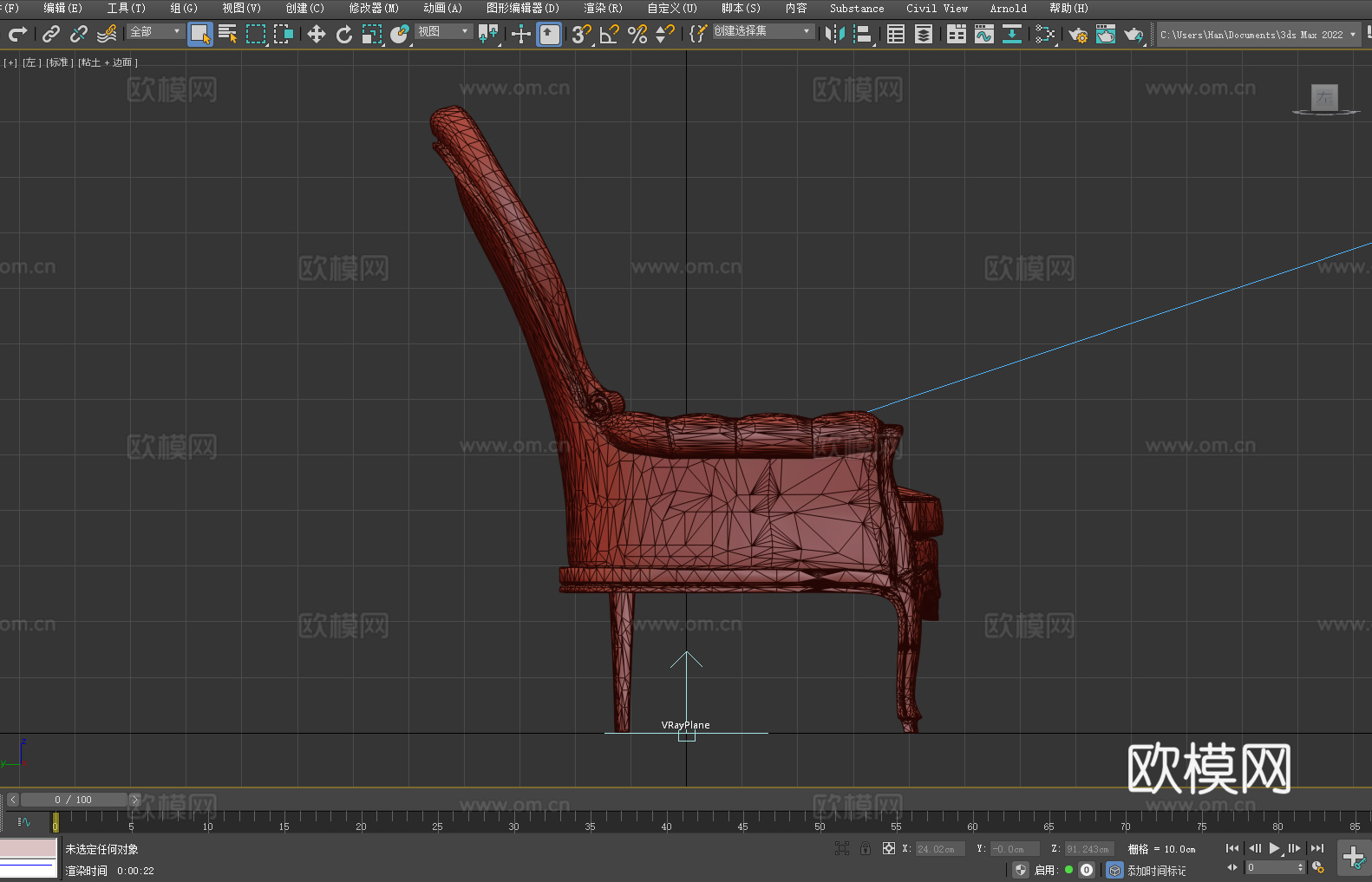The width and height of the screenshot is (1372, 882).
Task: Open the 编辑(E) menu
Action: tap(62, 8)
